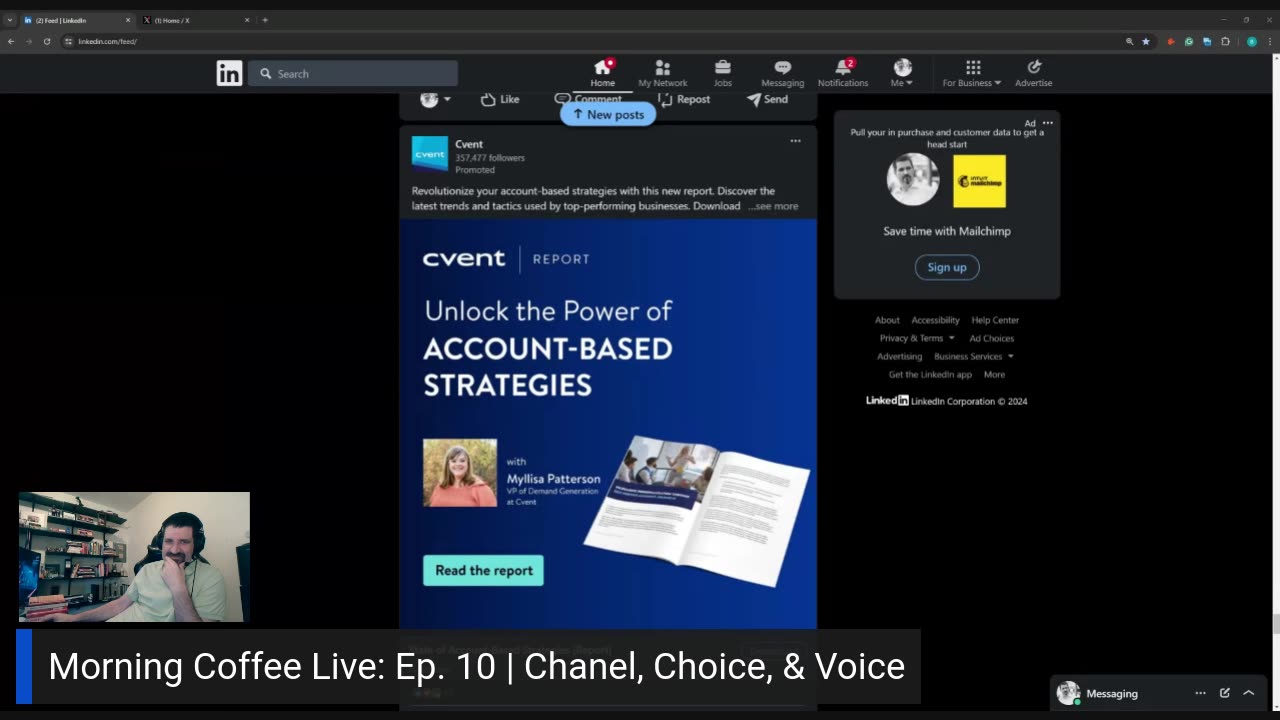This screenshot has height=720, width=1280.
Task: Click Read the report button
Action: tap(483, 570)
